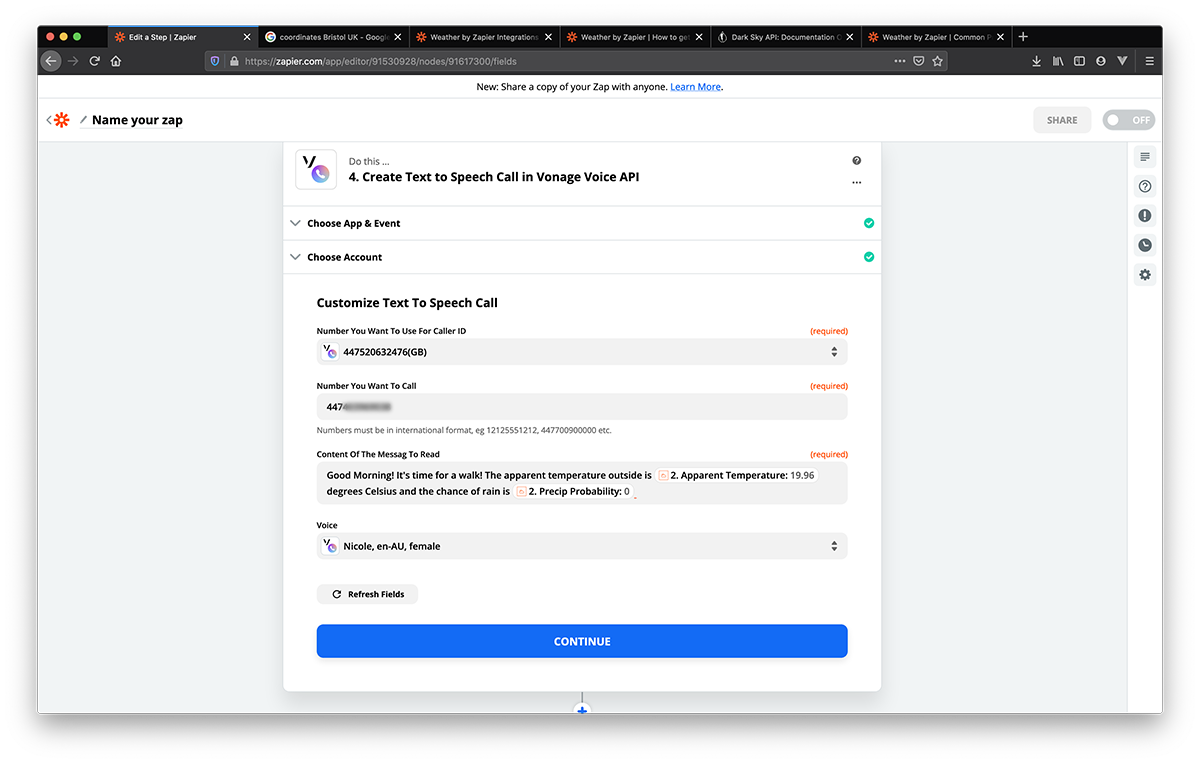Click the Pocket save icon
This screenshot has height=763, width=1200.
[x=919, y=61]
